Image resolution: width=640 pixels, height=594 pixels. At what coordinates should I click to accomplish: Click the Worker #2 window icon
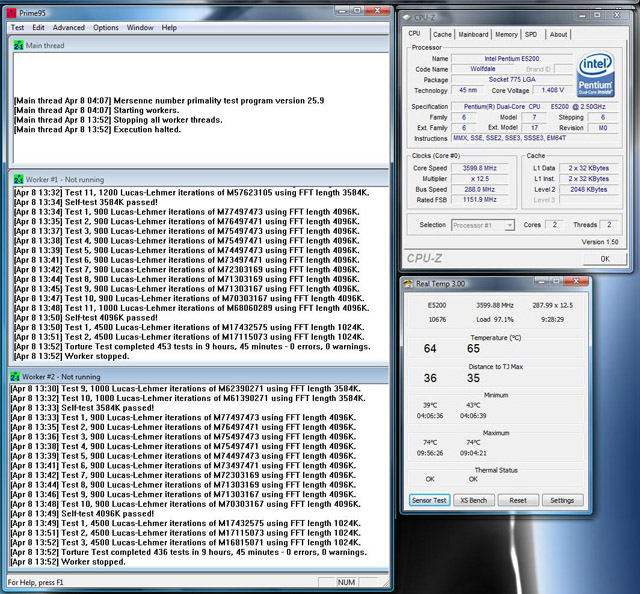15,376
